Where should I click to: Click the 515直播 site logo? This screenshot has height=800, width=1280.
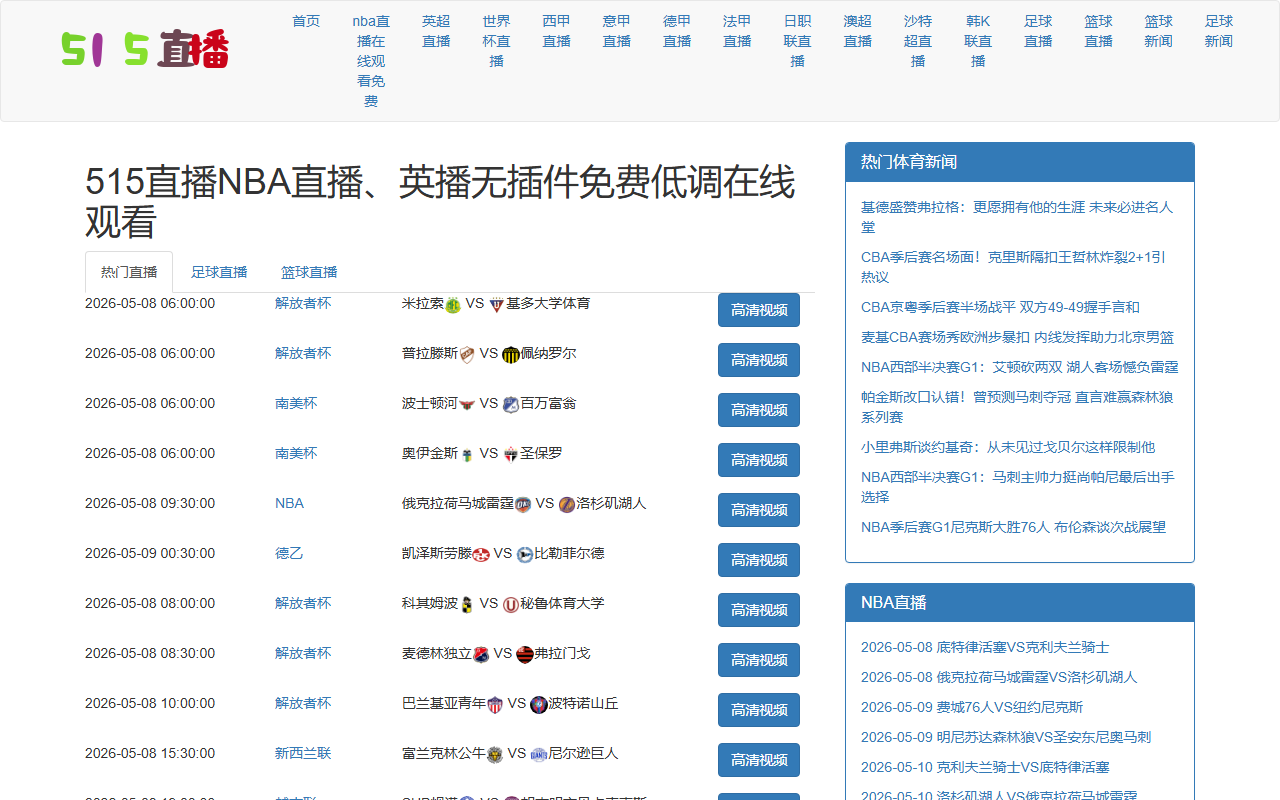(x=146, y=48)
